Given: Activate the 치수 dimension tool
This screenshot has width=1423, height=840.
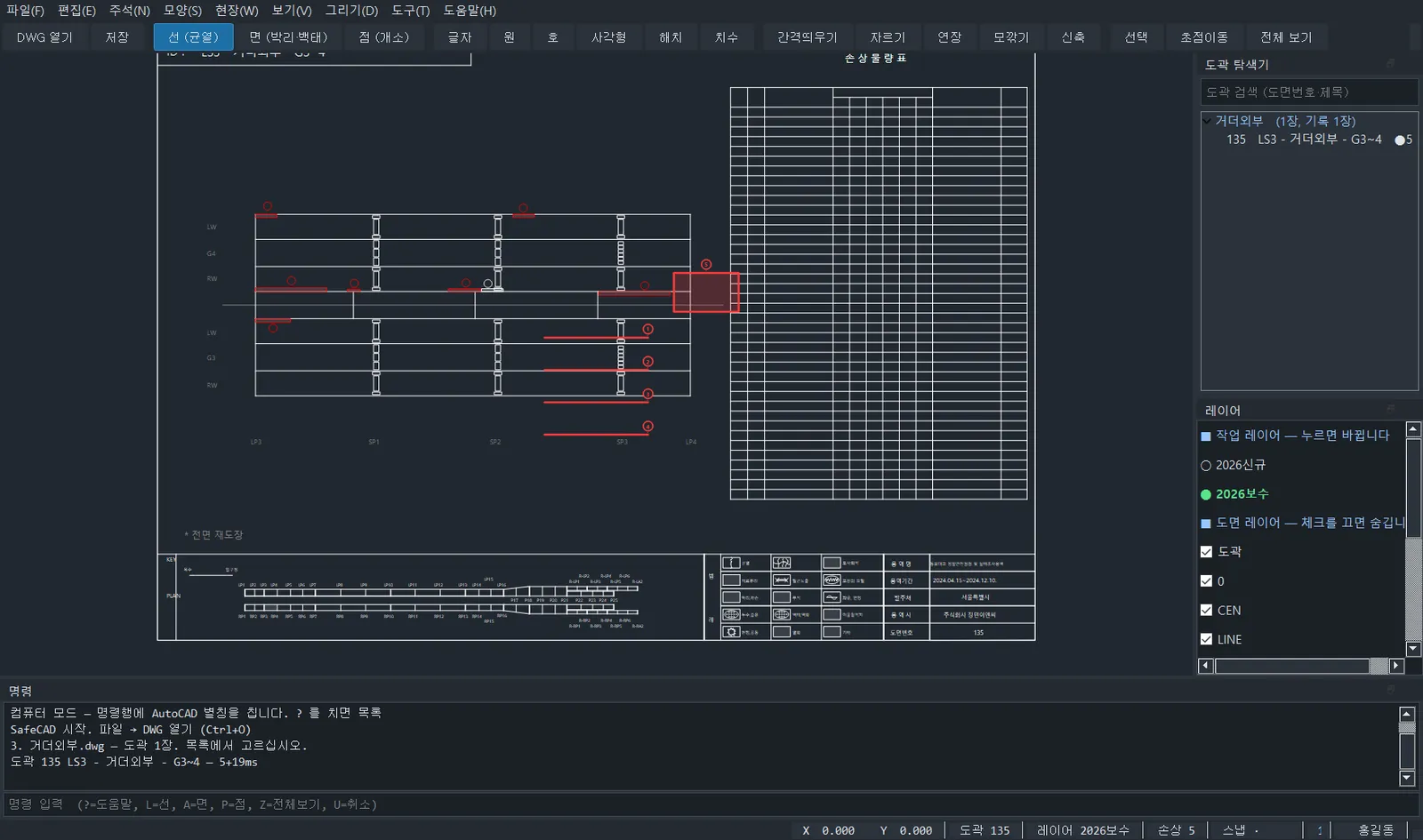Looking at the screenshot, I should point(727,37).
